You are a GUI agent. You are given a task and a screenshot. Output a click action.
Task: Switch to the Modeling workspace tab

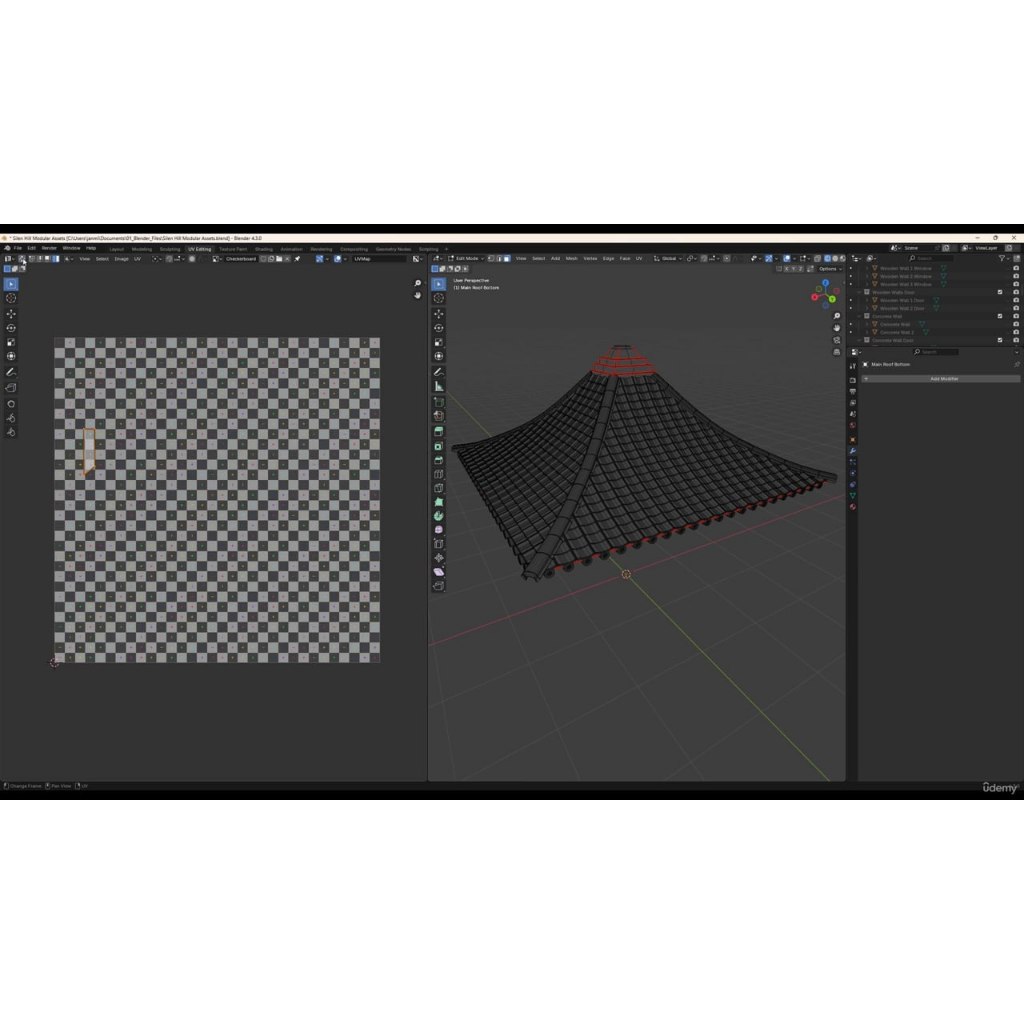click(x=142, y=249)
